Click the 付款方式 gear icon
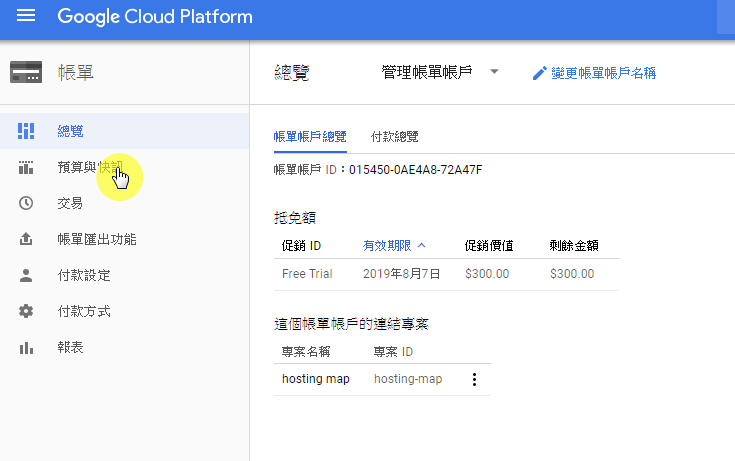Viewport: 735px width, 461px height. coord(26,311)
